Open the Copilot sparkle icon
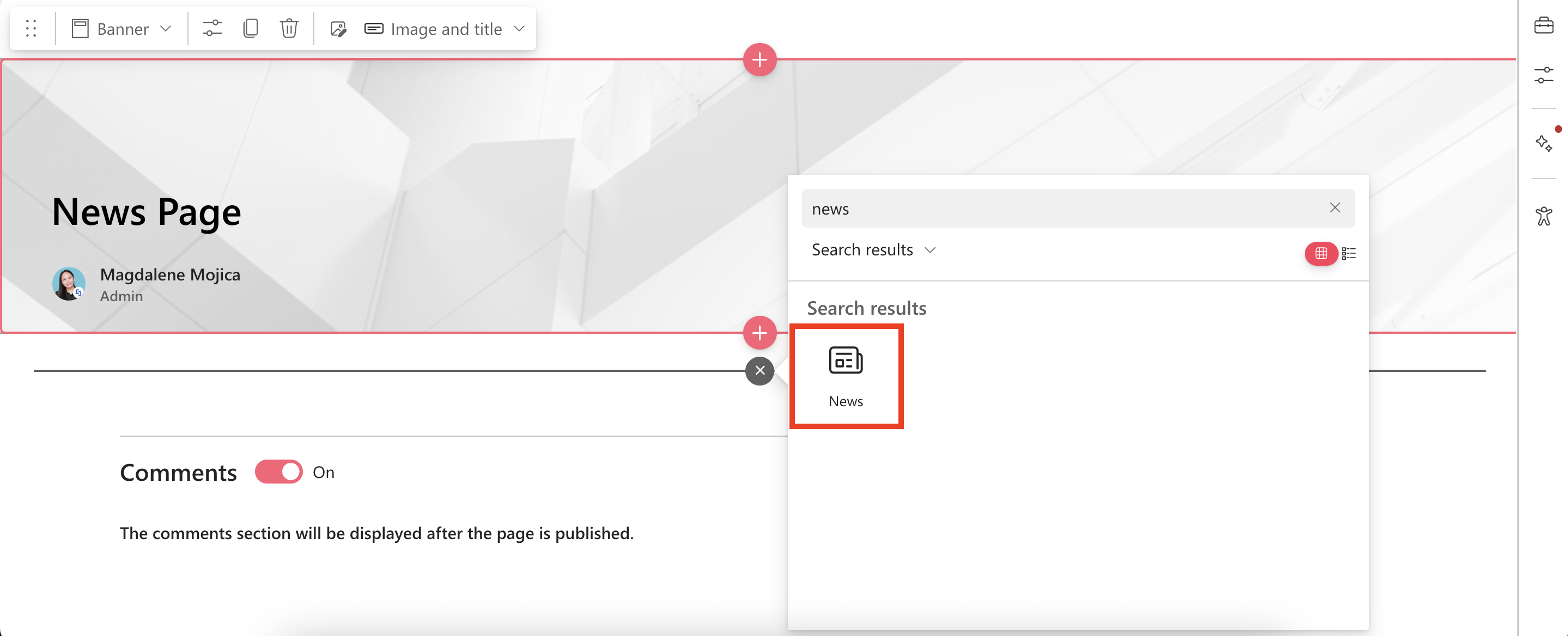 click(1543, 144)
